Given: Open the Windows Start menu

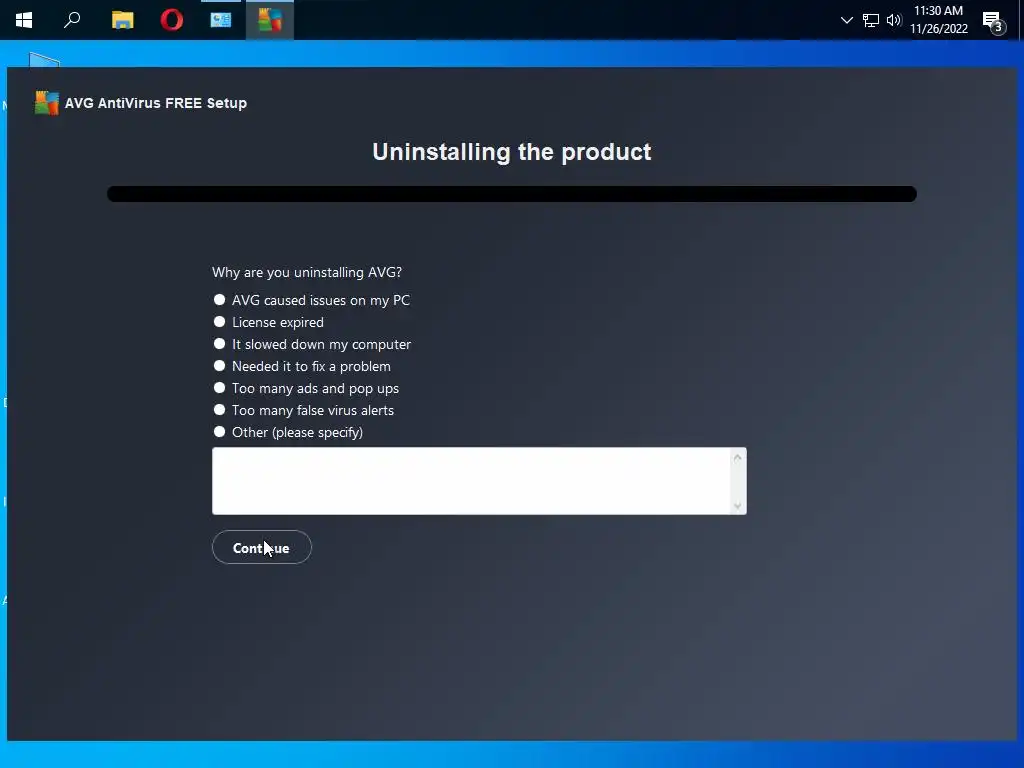Looking at the screenshot, I should 24,20.
